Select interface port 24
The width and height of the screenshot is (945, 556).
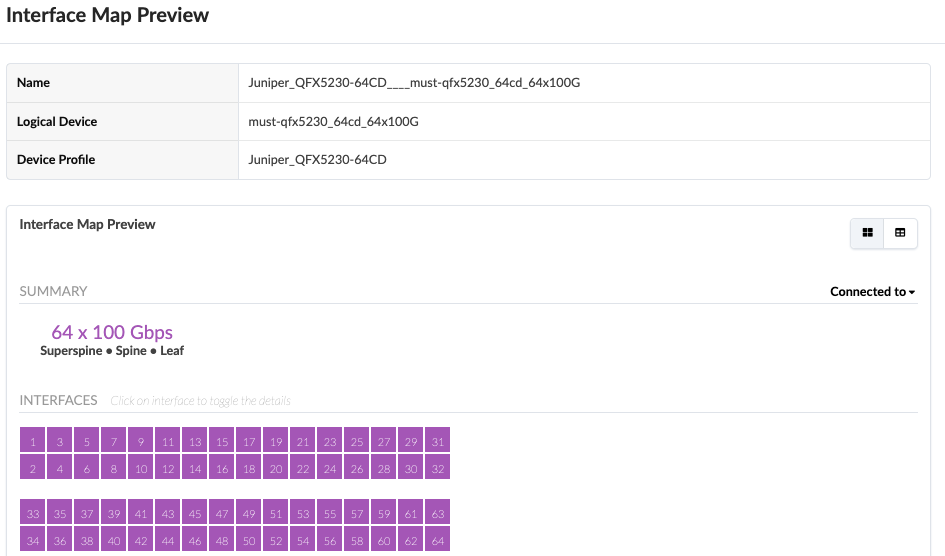[330, 467]
